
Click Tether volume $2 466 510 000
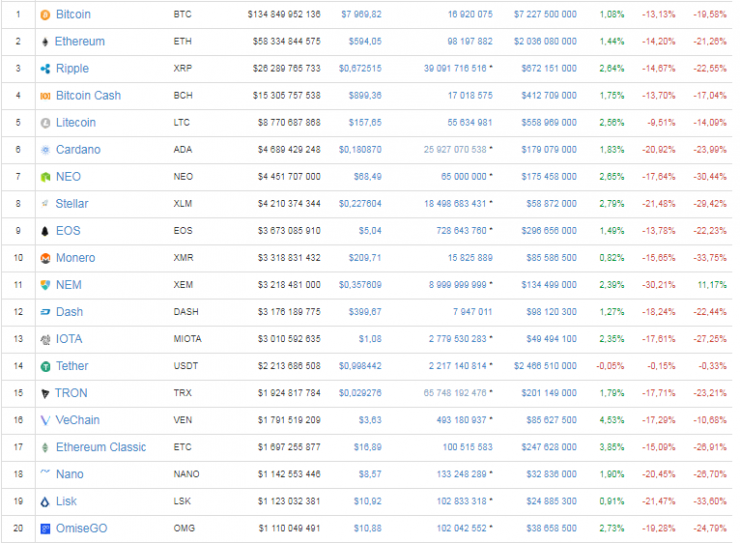tap(545, 366)
